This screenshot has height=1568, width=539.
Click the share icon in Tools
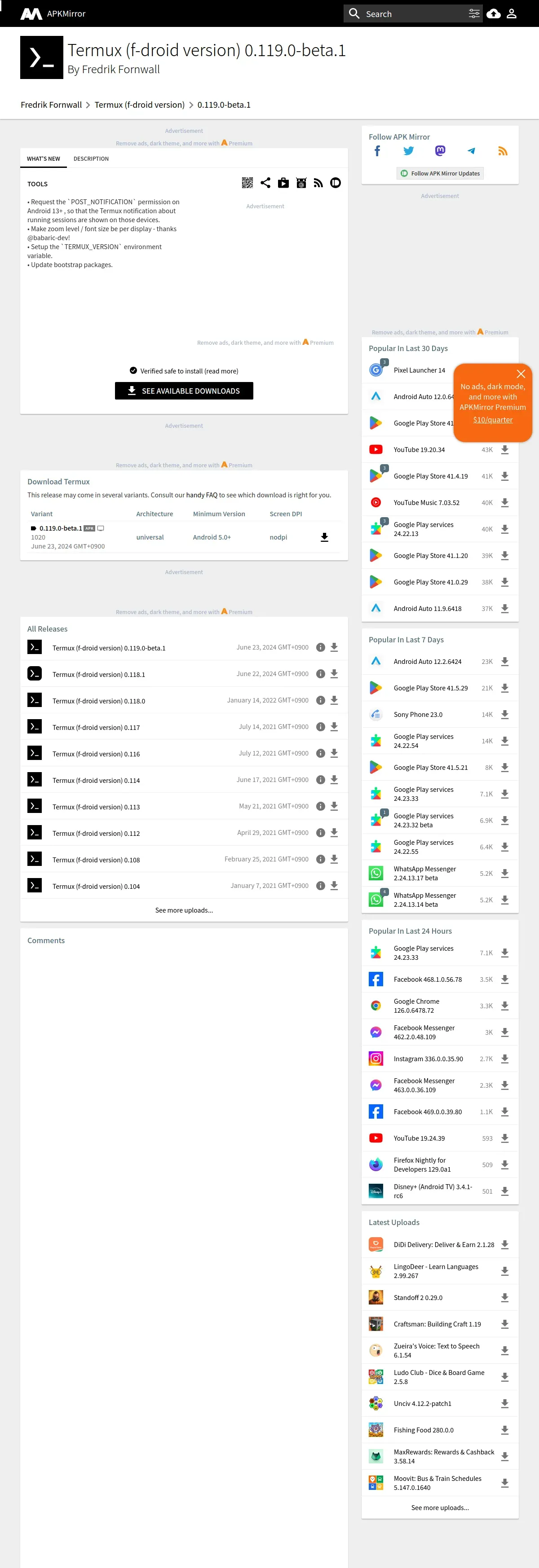pyautogui.click(x=265, y=183)
